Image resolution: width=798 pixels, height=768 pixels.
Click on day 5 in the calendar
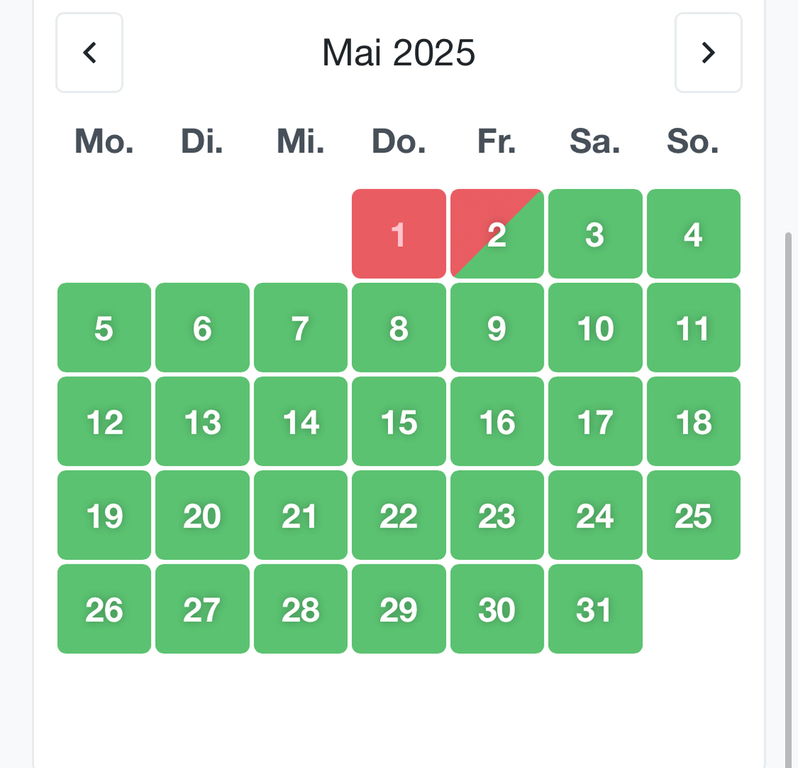click(104, 328)
